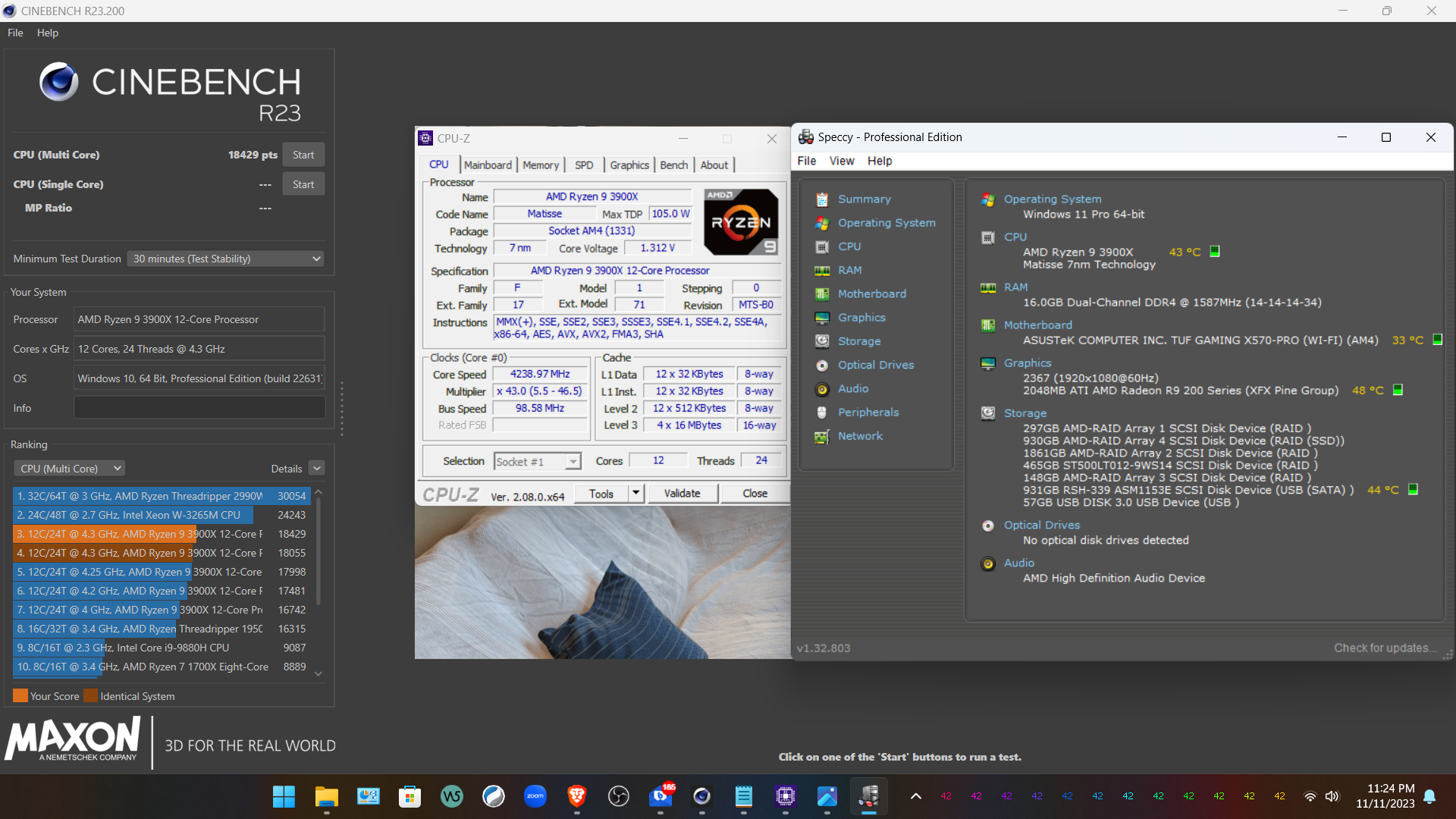Click the ranking list scrollbar down arrow
The height and width of the screenshot is (819, 1456).
click(x=318, y=673)
